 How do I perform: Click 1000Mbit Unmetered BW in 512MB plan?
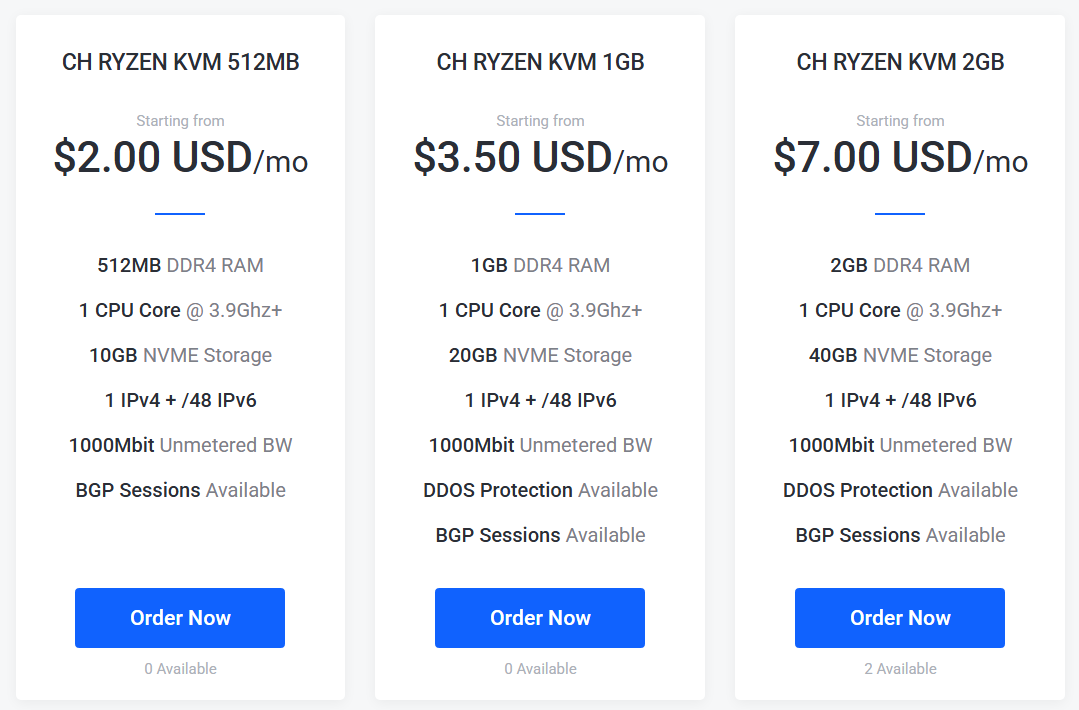click(x=180, y=445)
